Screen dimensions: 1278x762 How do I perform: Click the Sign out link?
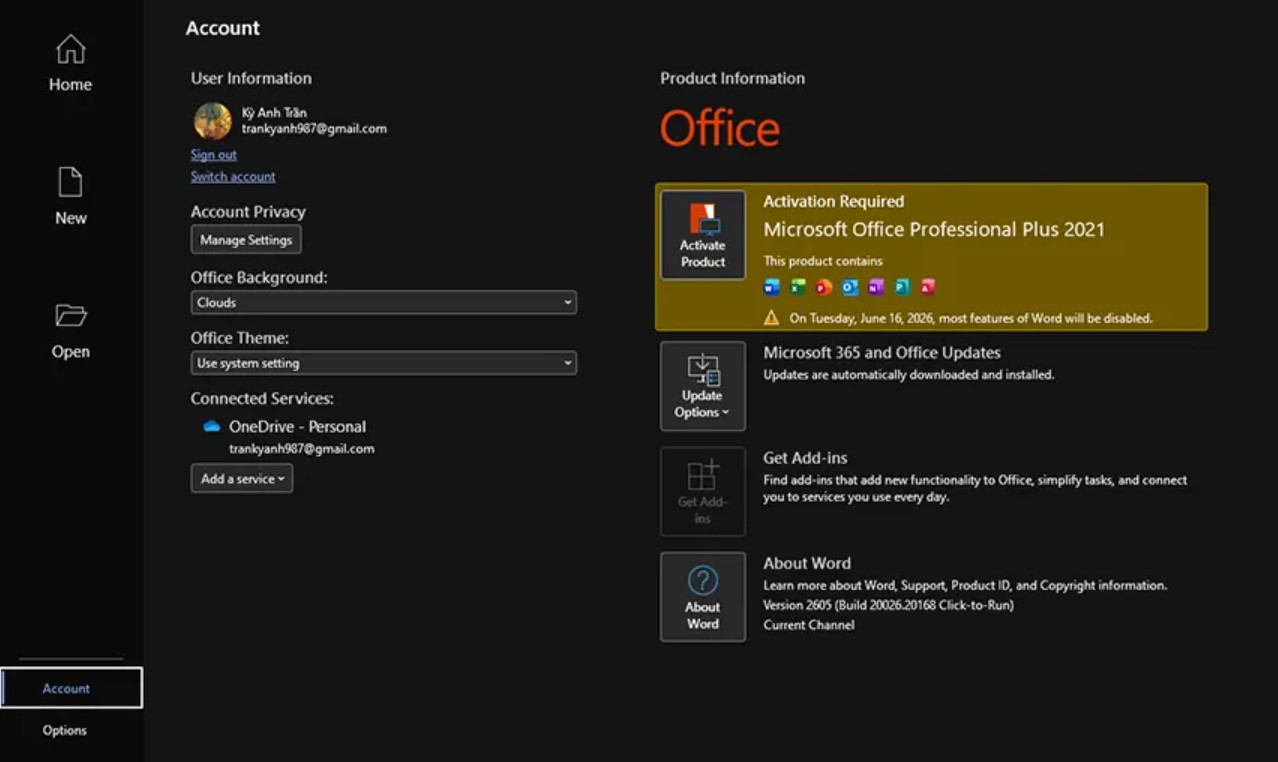click(214, 154)
